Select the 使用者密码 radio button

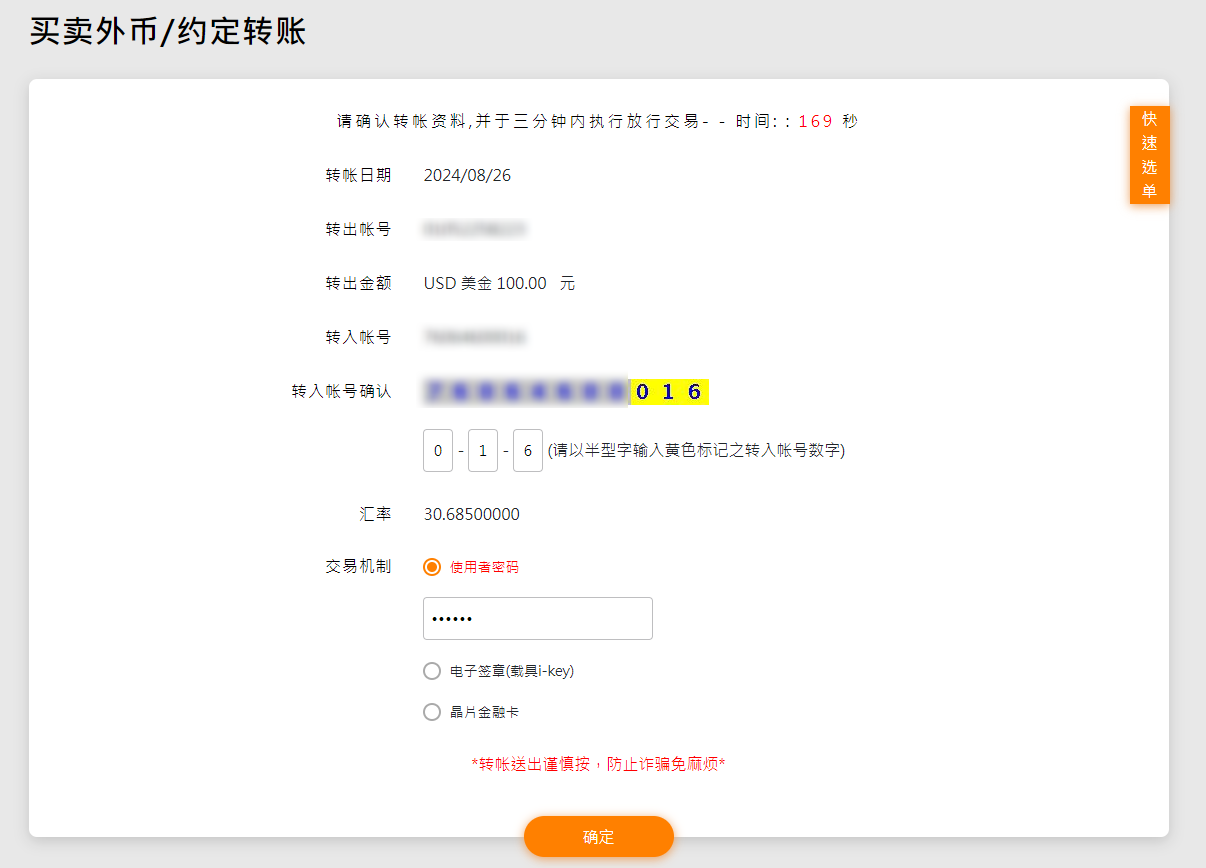point(432,567)
